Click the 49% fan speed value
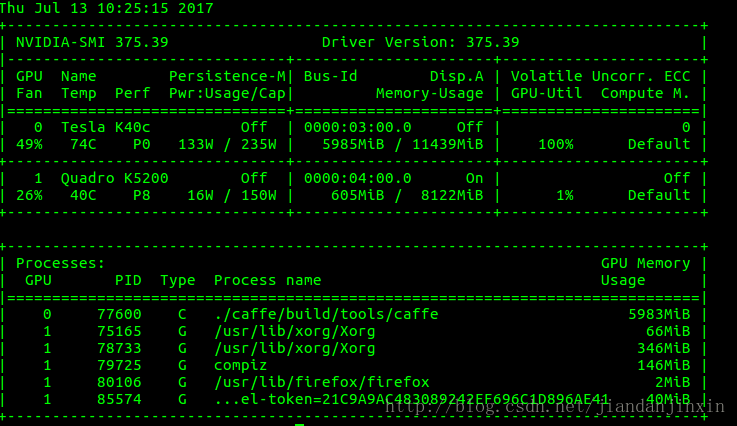 (29, 144)
